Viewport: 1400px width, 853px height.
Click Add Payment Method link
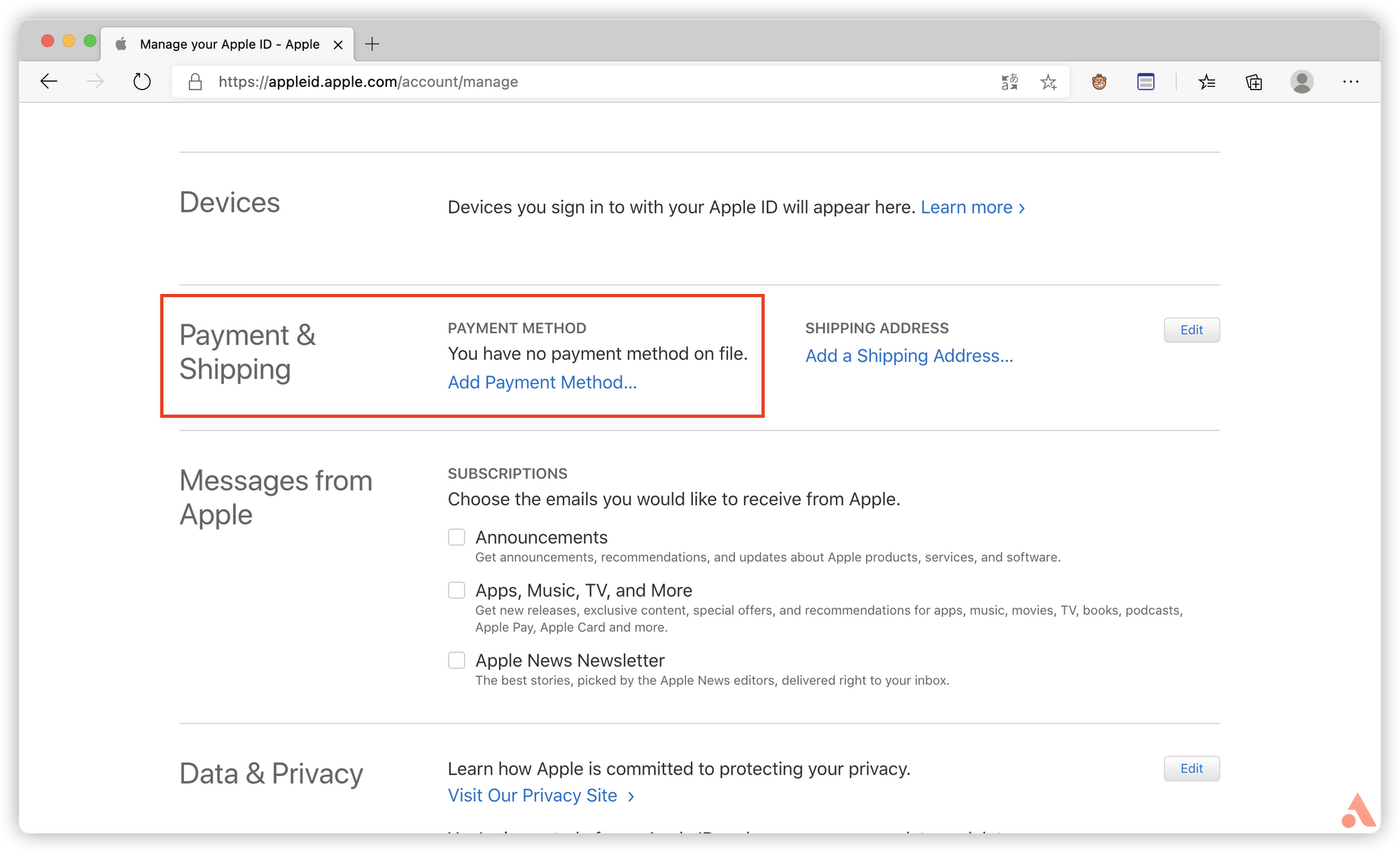pyautogui.click(x=541, y=382)
